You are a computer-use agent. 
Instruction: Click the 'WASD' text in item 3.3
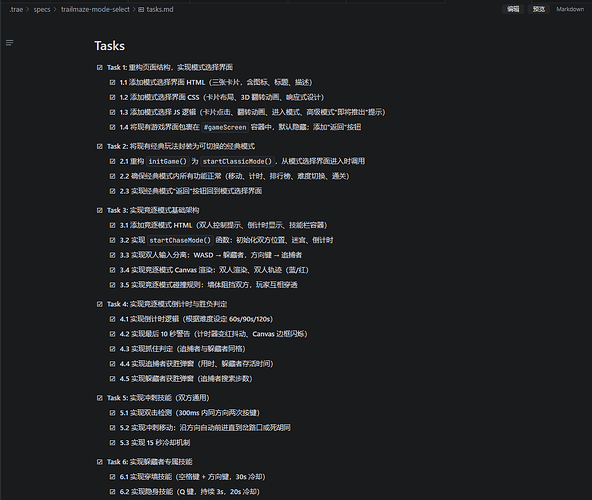pyautogui.click(x=204, y=255)
